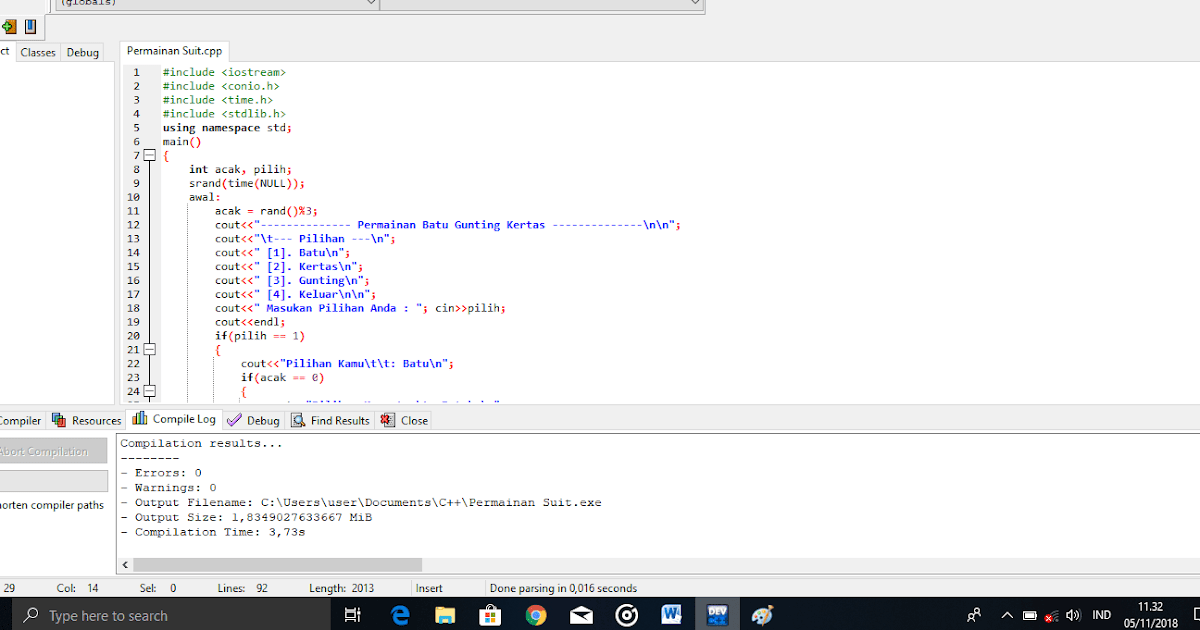This screenshot has width=1200, height=630.
Task: Open Dev-C++ from the taskbar
Action: pos(717,614)
